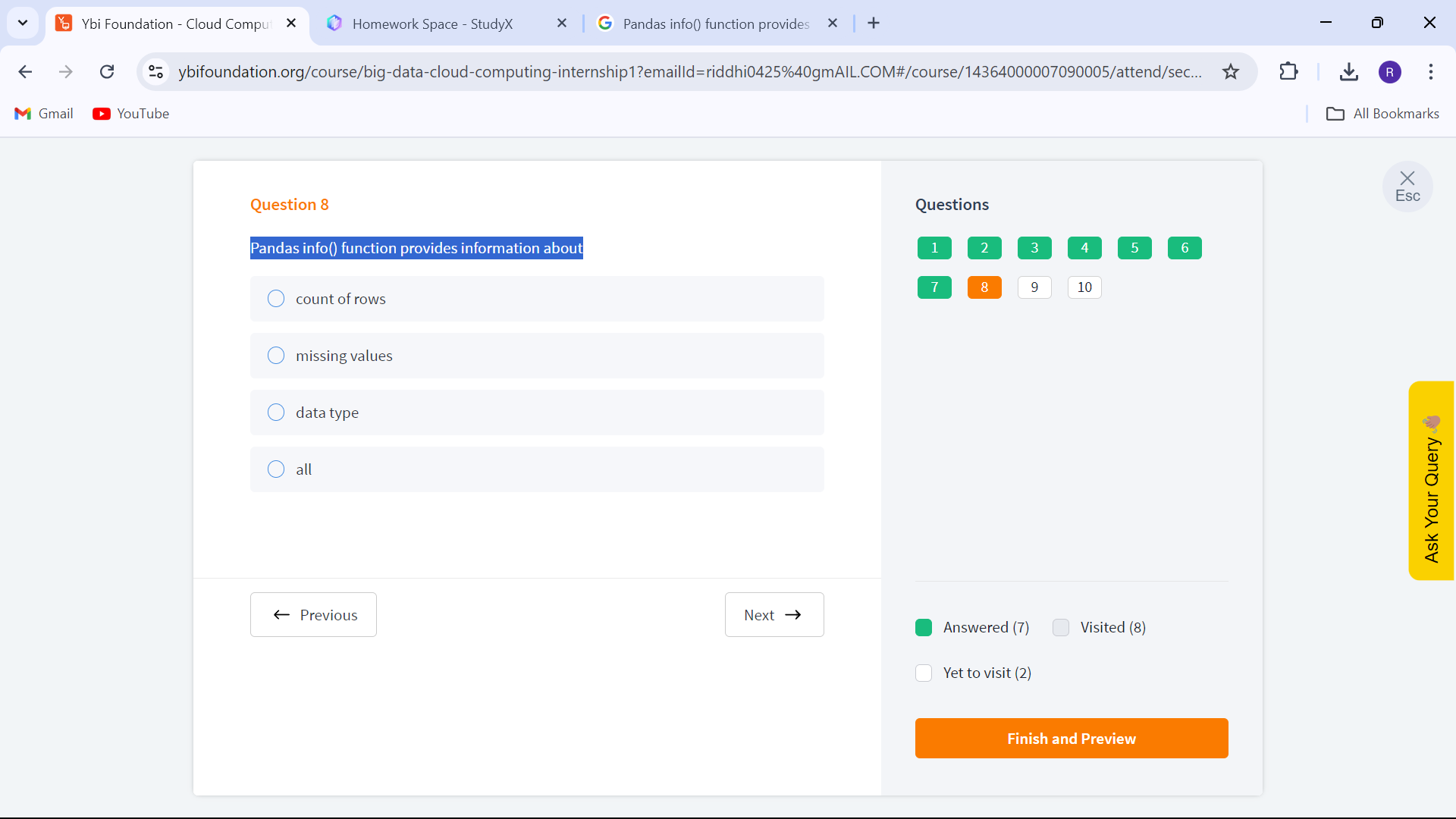Click Finish and Preview button
The width and height of the screenshot is (1456, 819).
pos(1072,738)
